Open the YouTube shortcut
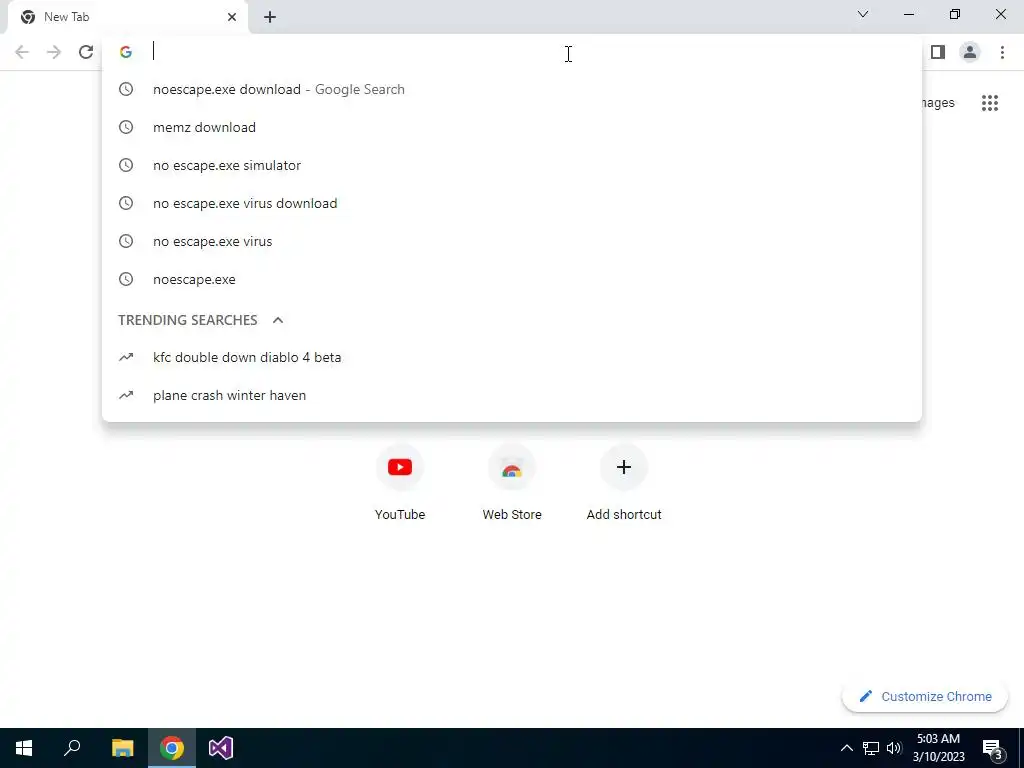Image resolution: width=1024 pixels, height=768 pixels. tap(400, 484)
